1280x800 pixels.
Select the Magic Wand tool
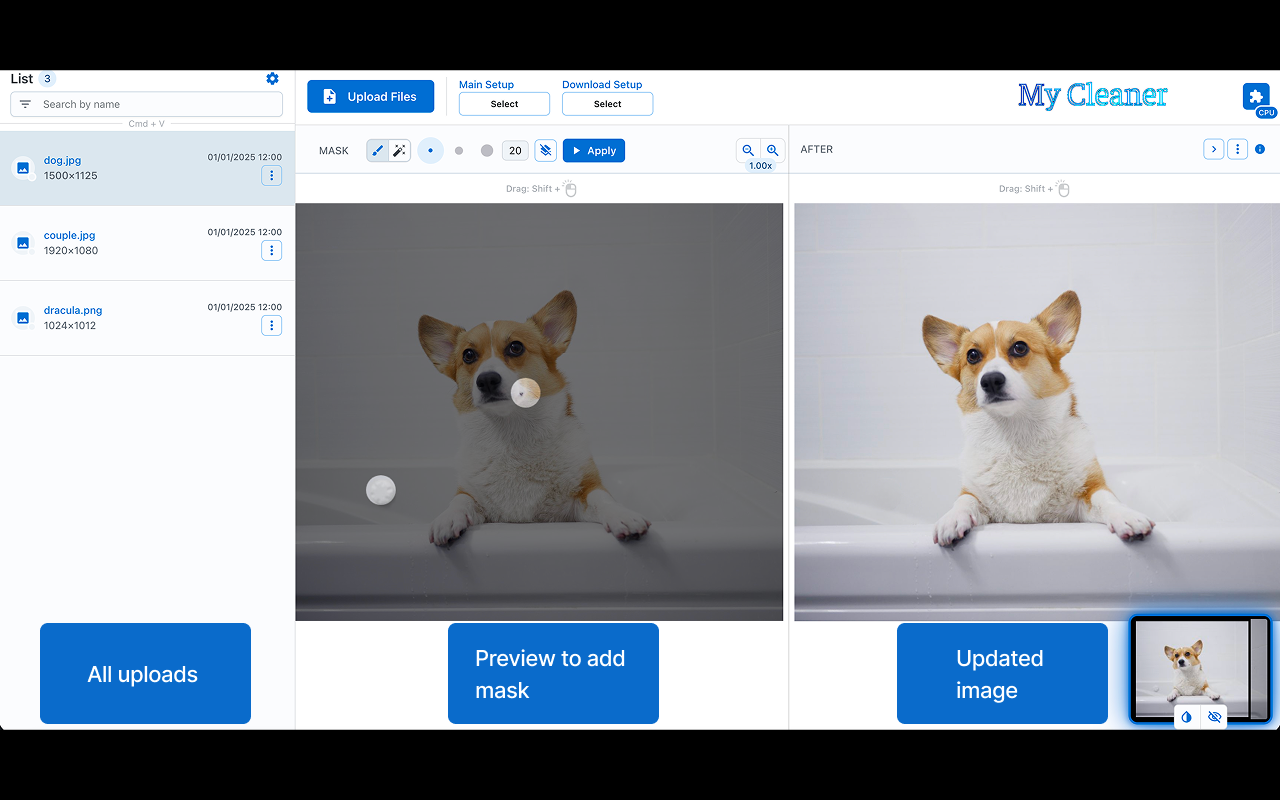399,149
